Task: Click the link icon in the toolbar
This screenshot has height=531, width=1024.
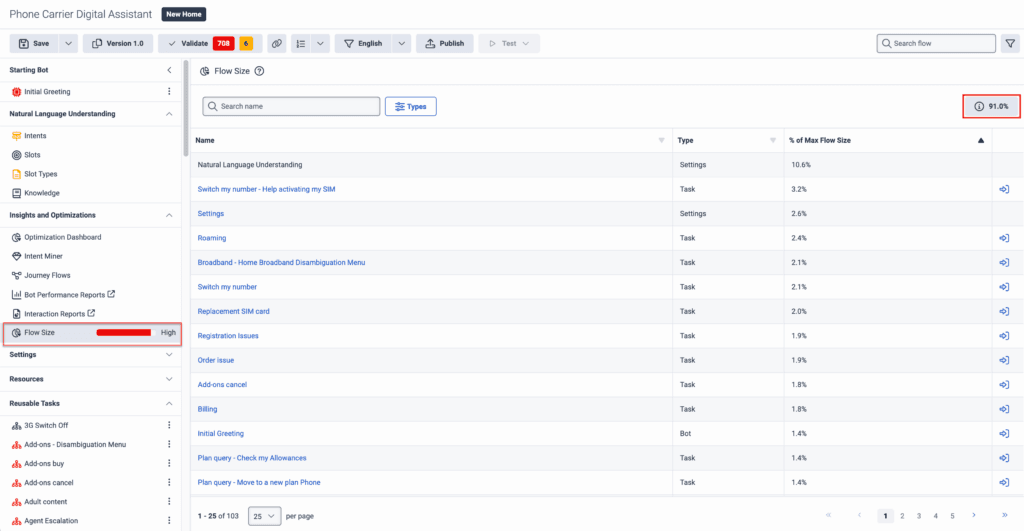Action: [x=277, y=44]
